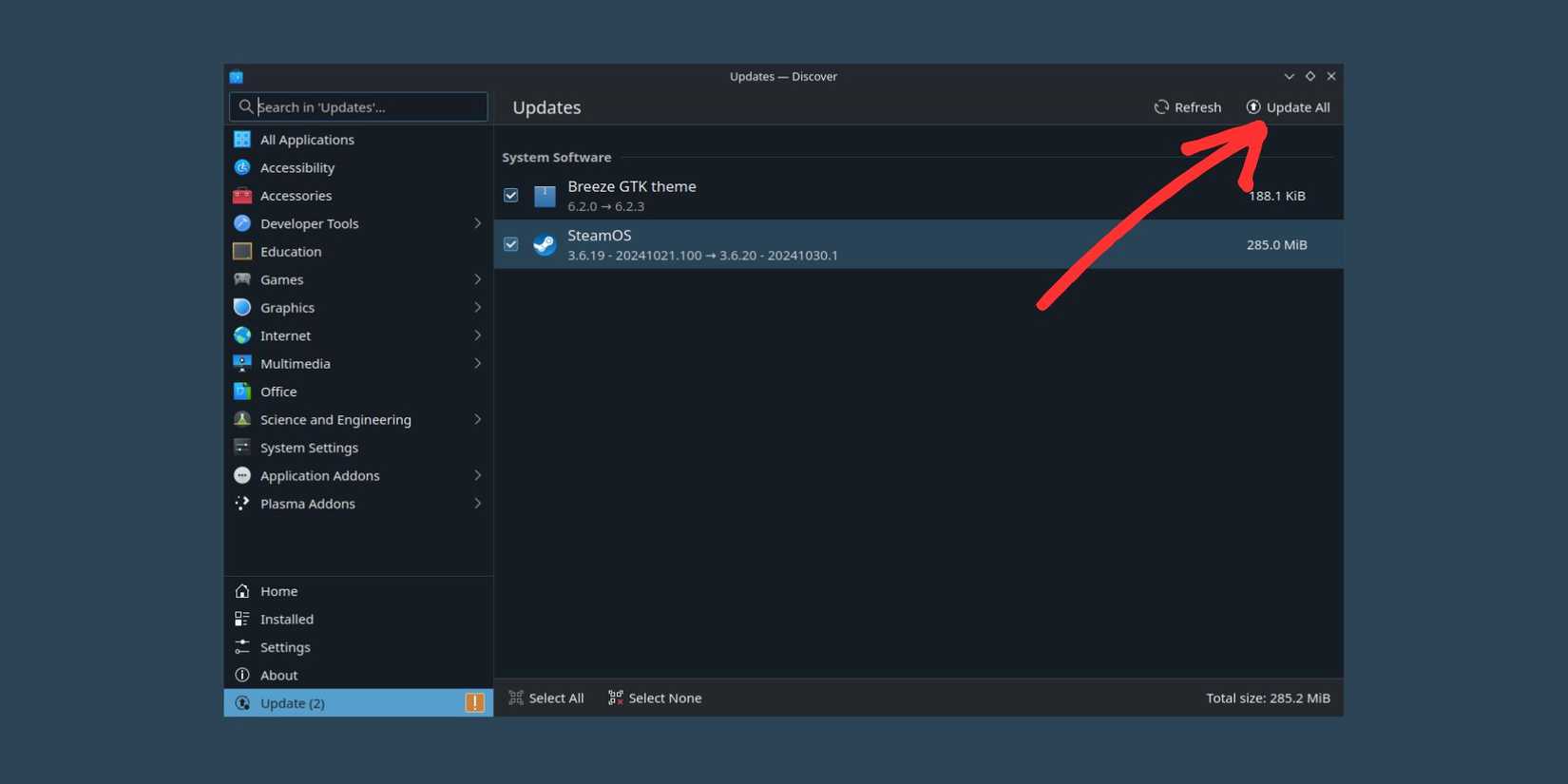Click the orange update warning badge
The image size is (1568, 784).
(x=474, y=703)
